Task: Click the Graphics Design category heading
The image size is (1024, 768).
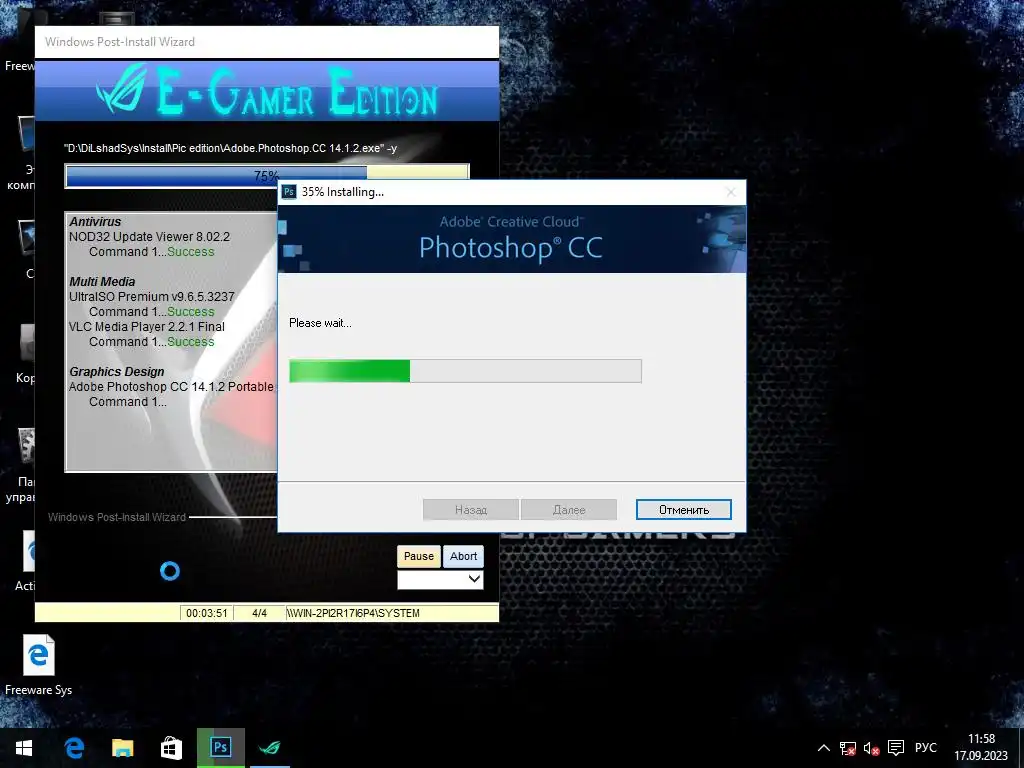Action: tap(117, 372)
